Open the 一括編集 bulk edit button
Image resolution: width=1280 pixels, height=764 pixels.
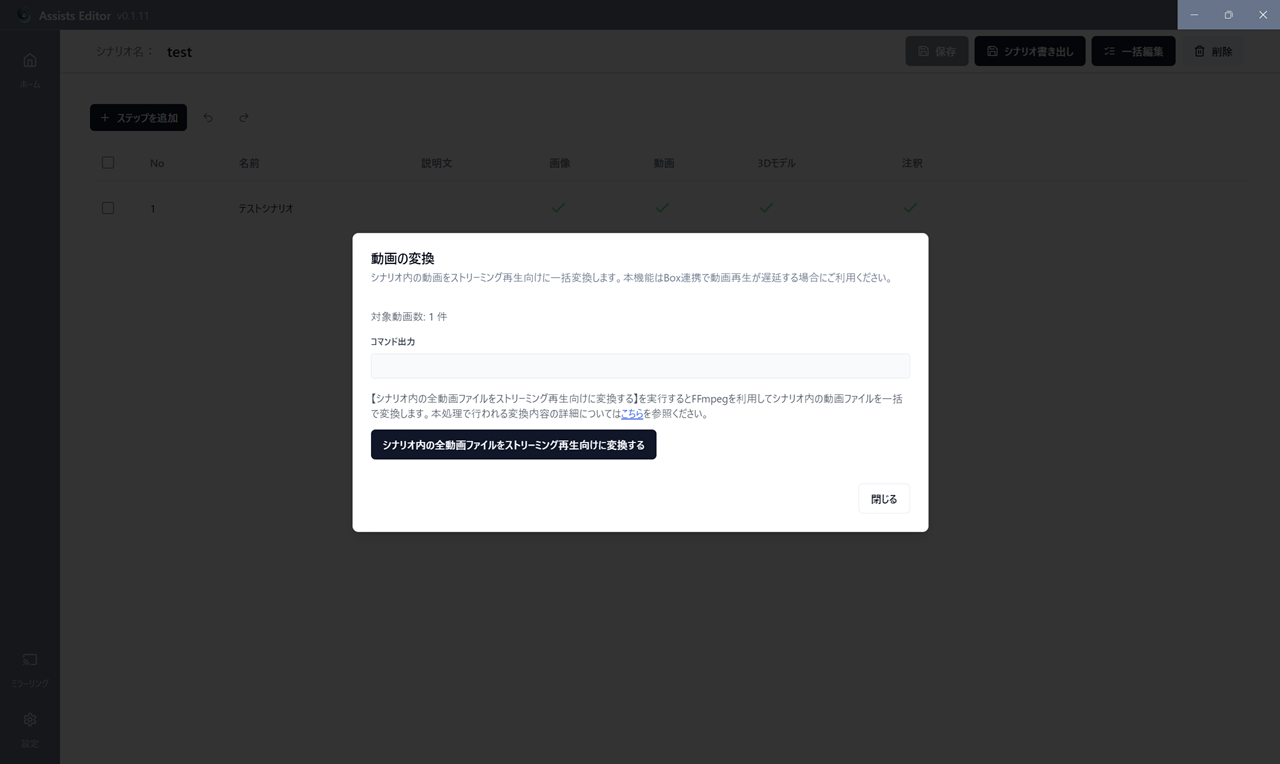[1133, 51]
